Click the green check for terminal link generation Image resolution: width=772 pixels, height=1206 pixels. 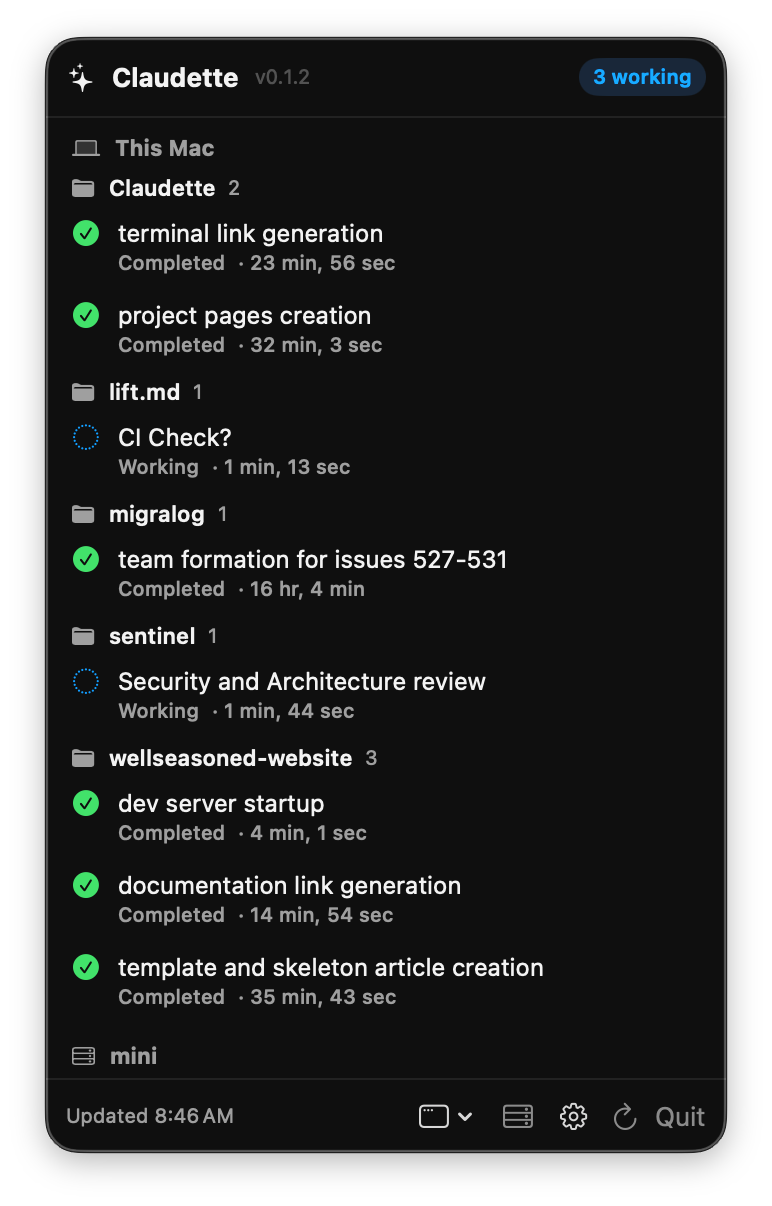[86, 233]
